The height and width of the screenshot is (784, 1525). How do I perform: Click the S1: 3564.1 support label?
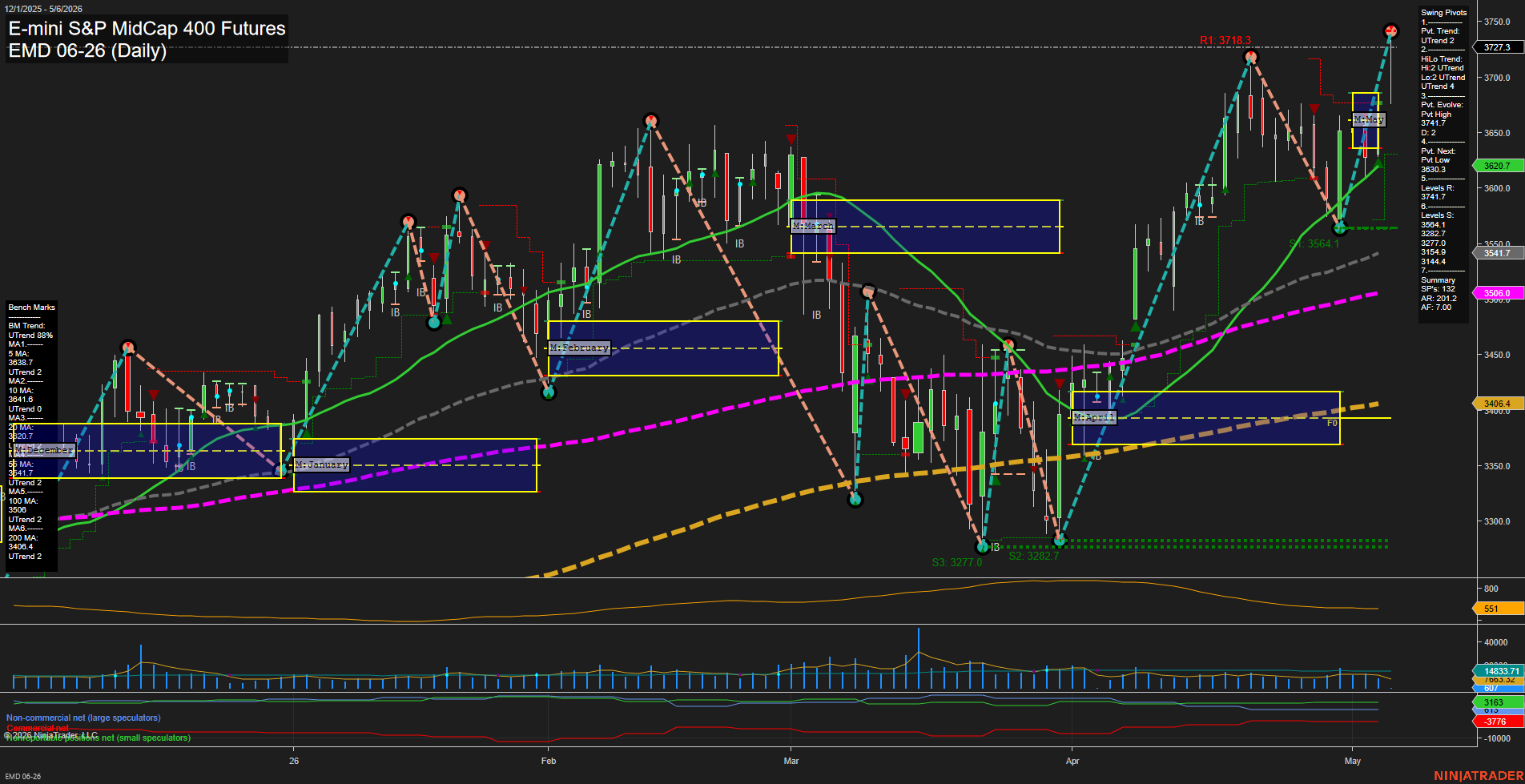pyautogui.click(x=1314, y=243)
